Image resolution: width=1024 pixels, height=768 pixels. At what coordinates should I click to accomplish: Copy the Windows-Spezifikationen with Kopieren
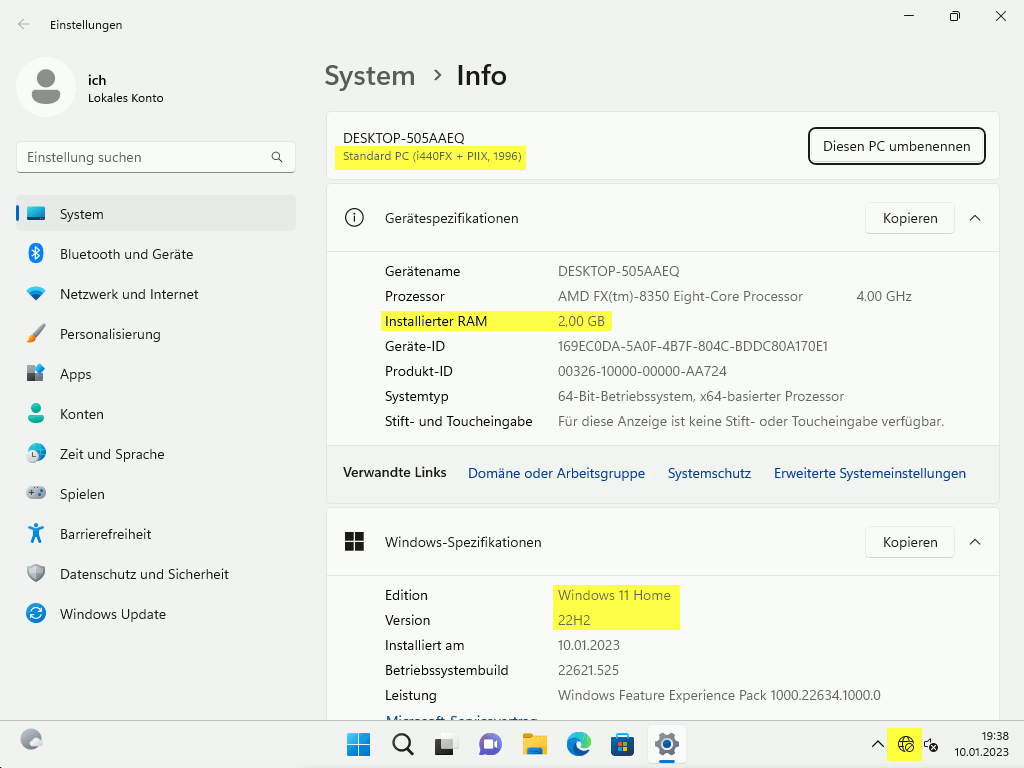pyautogui.click(x=910, y=542)
